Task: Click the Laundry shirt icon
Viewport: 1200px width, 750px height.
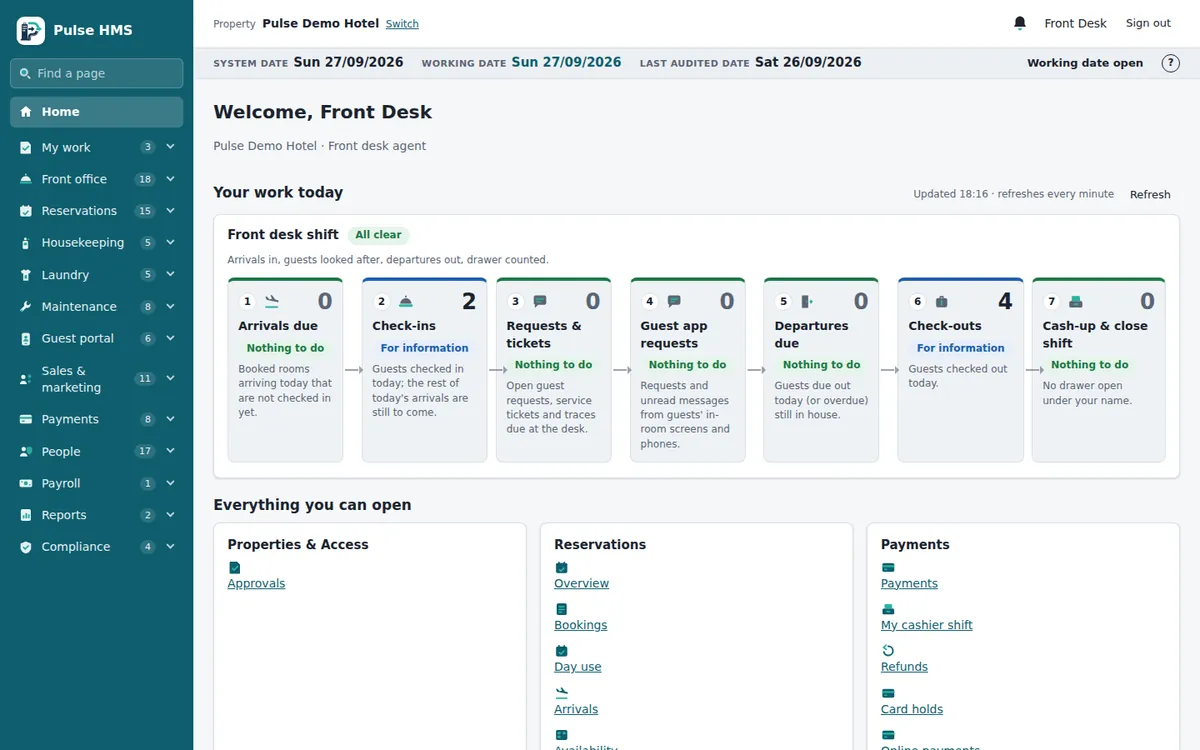Action: pos(26,275)
